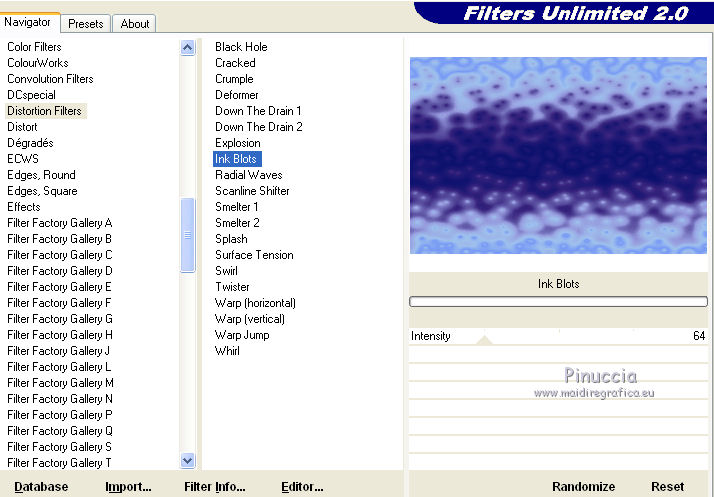Click the Randomize button
This screenshot has width=714, height=497.
click(583, 487)
